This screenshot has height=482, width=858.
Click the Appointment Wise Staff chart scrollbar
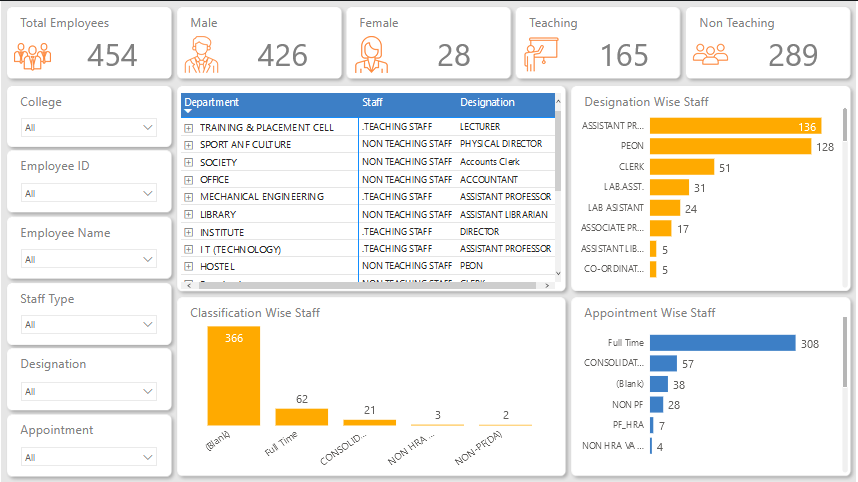(x=845, y=353)
